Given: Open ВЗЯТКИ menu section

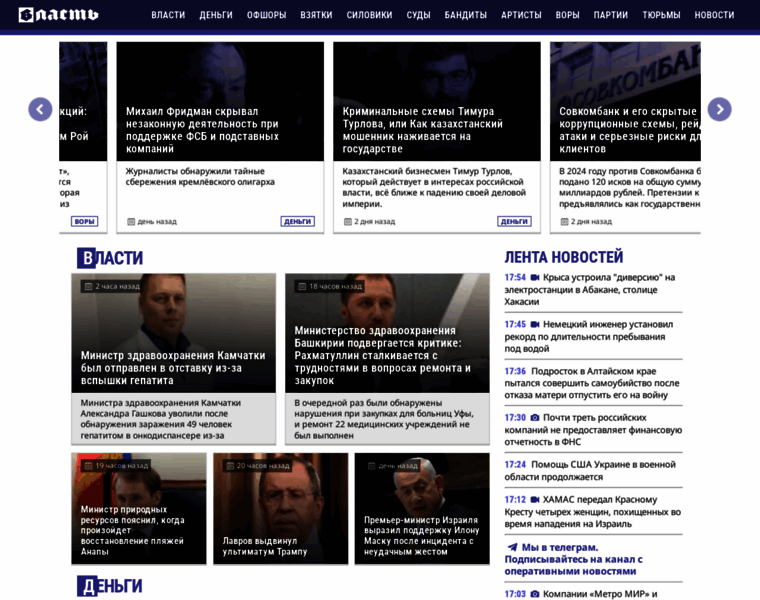Looking at the screenshot, I should point(316,15).
